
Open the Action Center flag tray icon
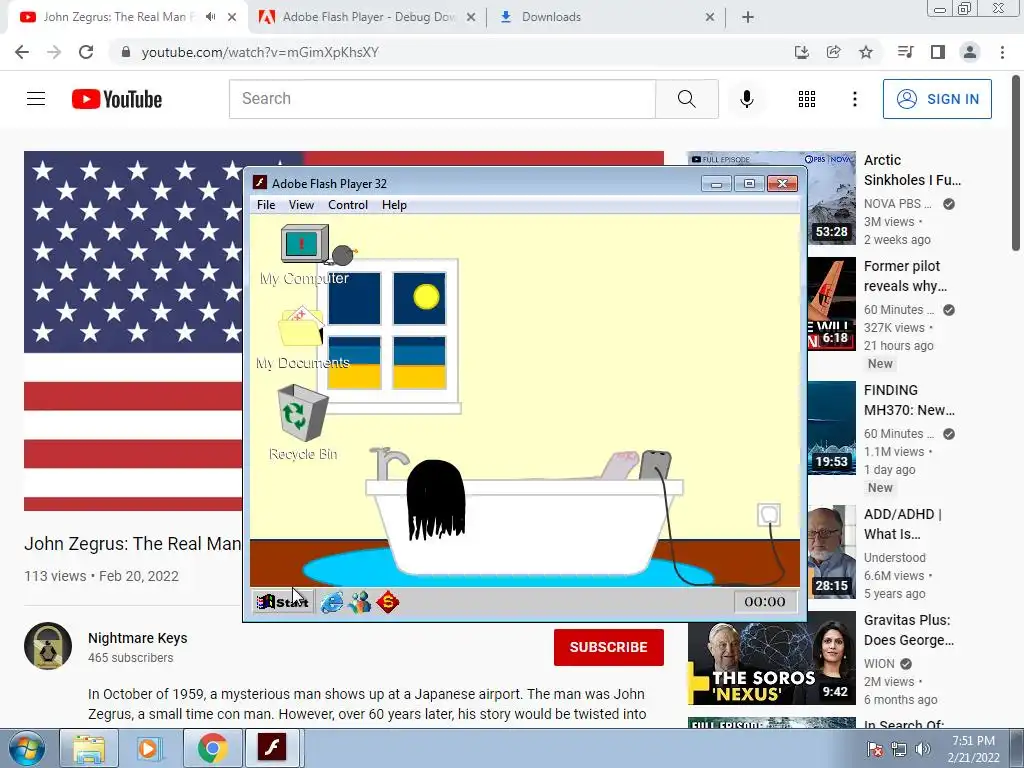pos(874,749)
